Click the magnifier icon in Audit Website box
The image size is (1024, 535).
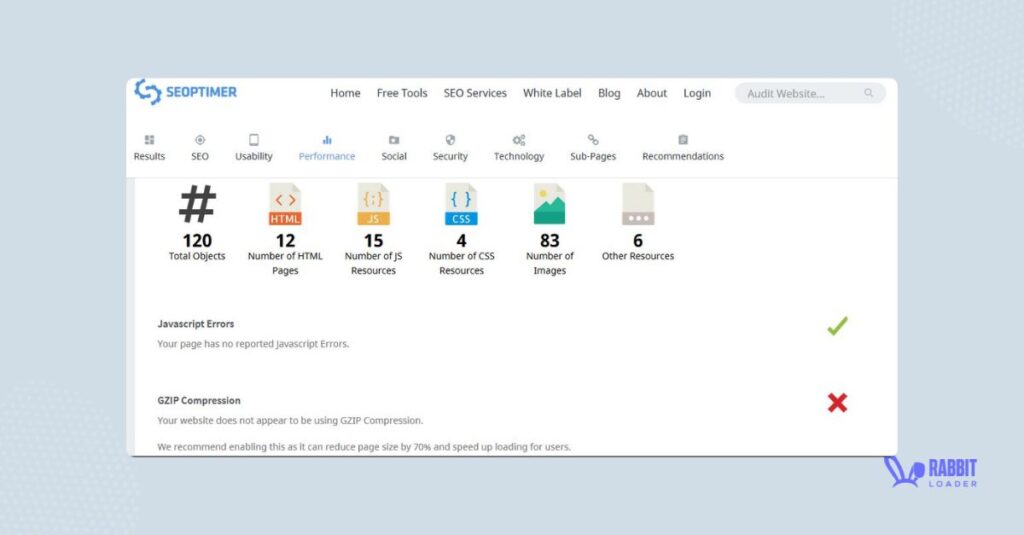pyautogui.click(x=869, y=93)
